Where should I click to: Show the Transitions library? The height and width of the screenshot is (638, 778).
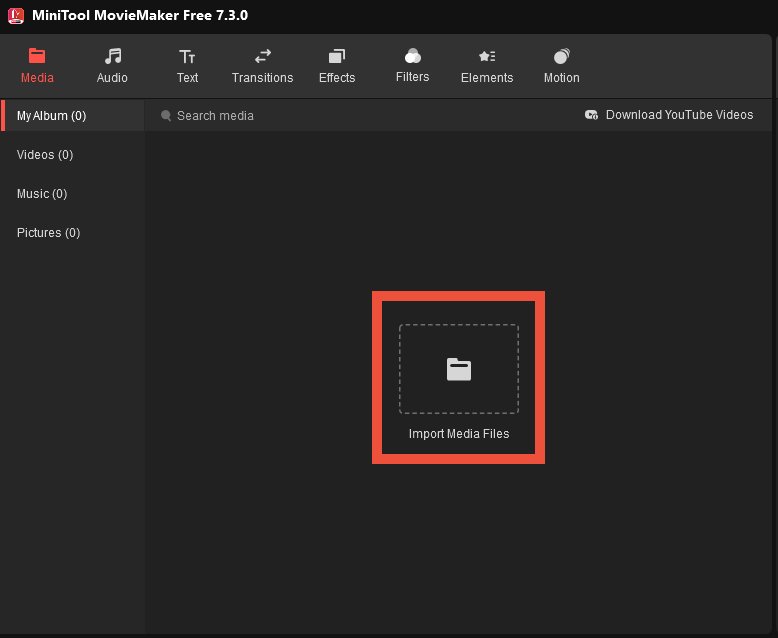tap(262, 66)
